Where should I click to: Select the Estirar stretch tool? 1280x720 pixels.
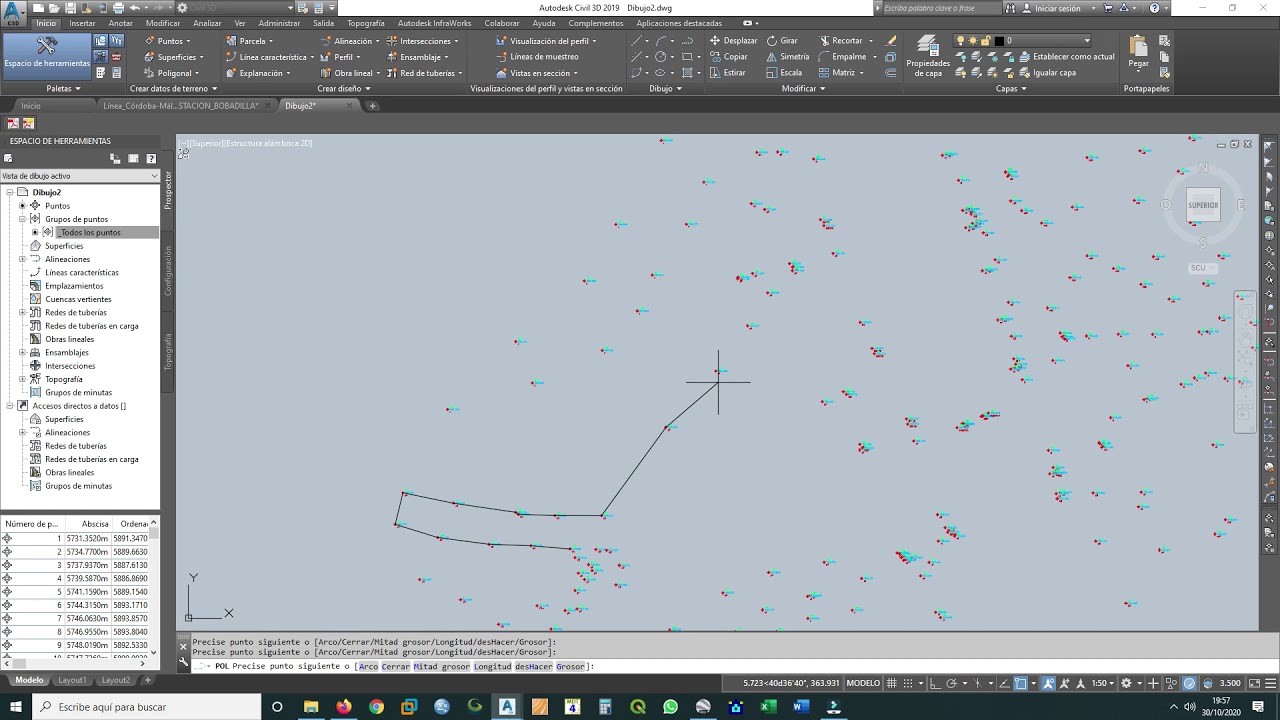tap(727, 73)
